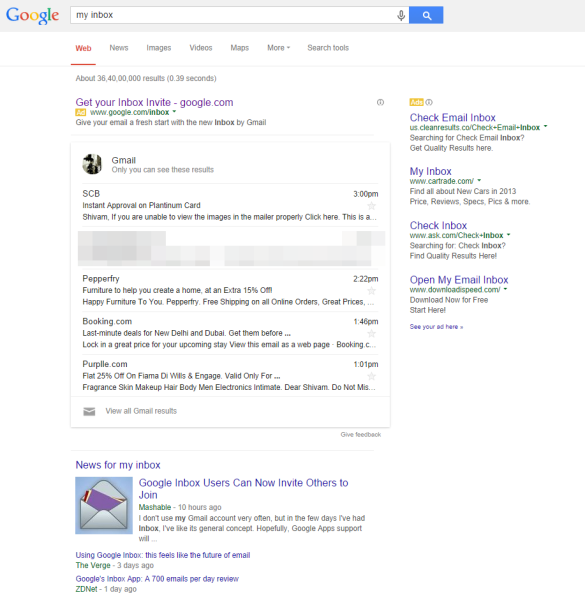Switch to the Videos tab
The width and height of the screenshot is (585, 600).
201,48
